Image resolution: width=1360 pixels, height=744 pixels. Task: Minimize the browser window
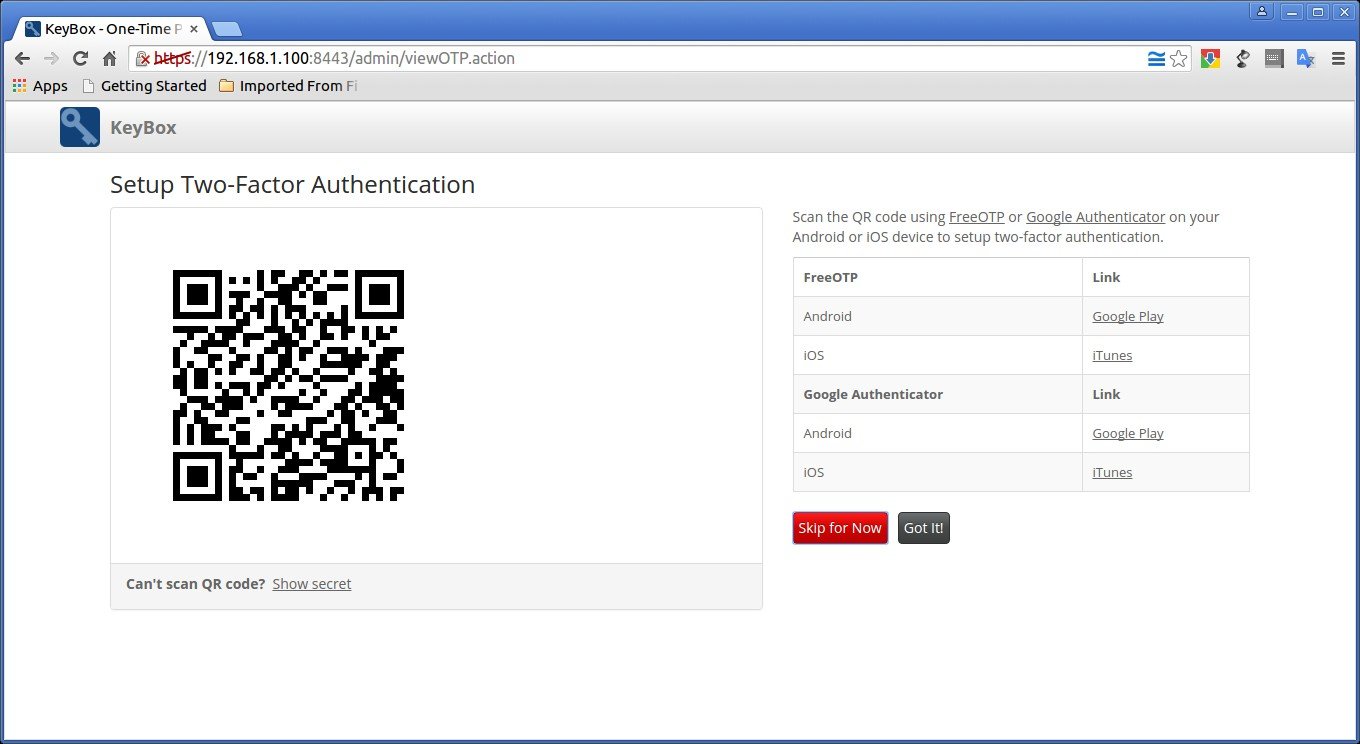[1292, 11]
